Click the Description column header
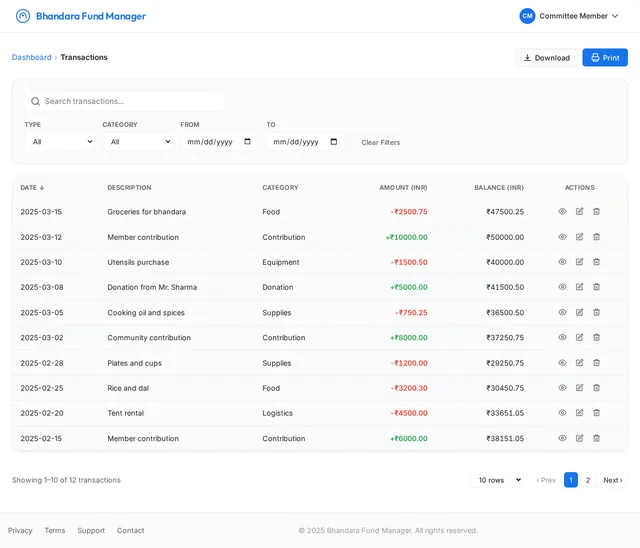This screenshot has height=548, width=640. click(129, 187)
